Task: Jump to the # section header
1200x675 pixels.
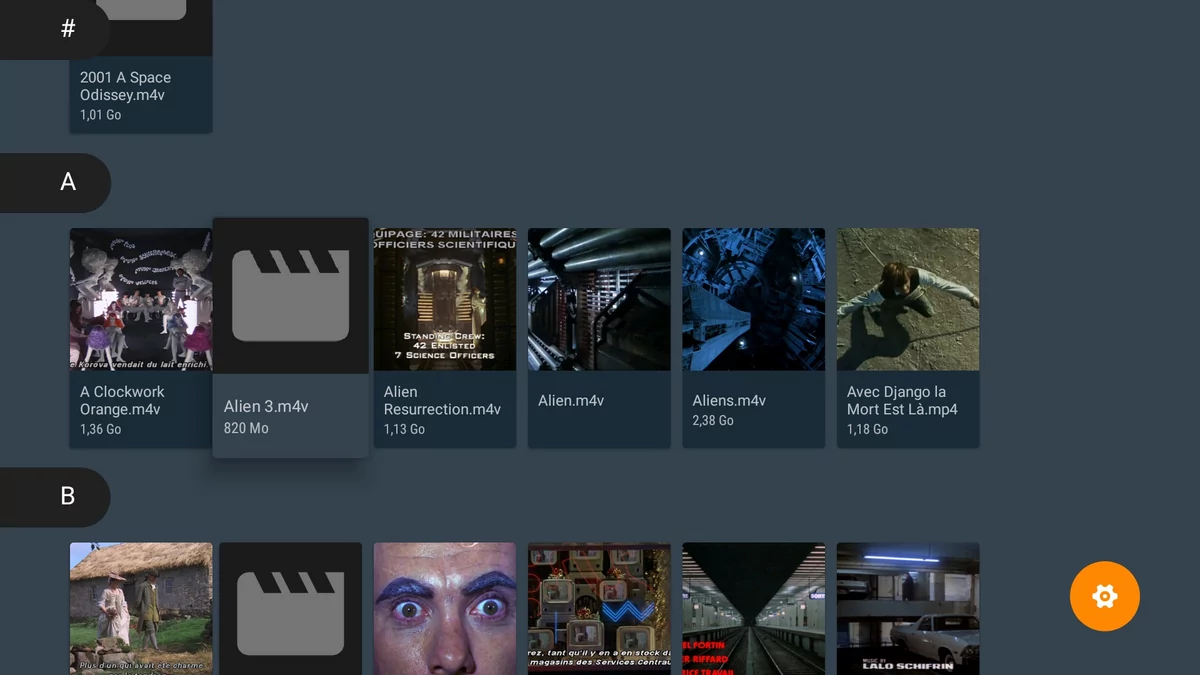Action: pos(55,29)
